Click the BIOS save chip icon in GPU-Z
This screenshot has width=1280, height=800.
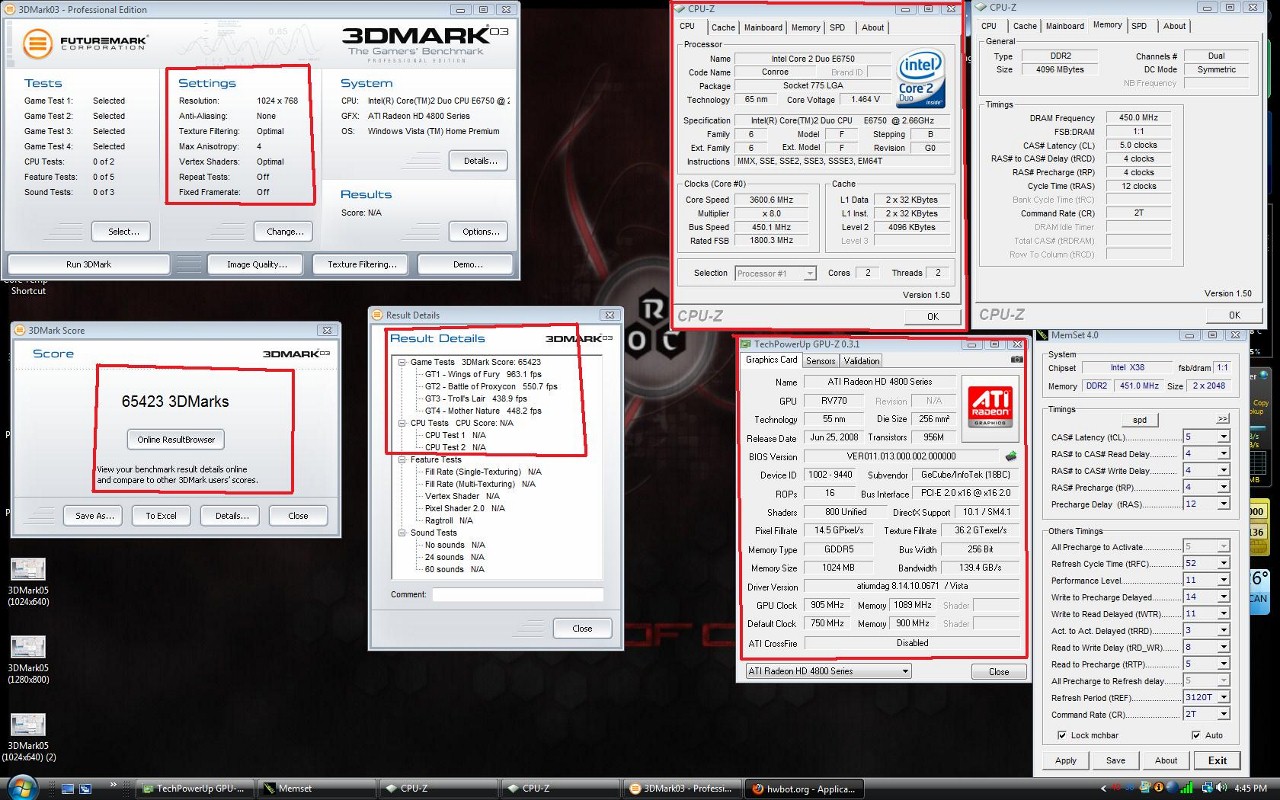pyautogui.click(x=1011, y=456)
